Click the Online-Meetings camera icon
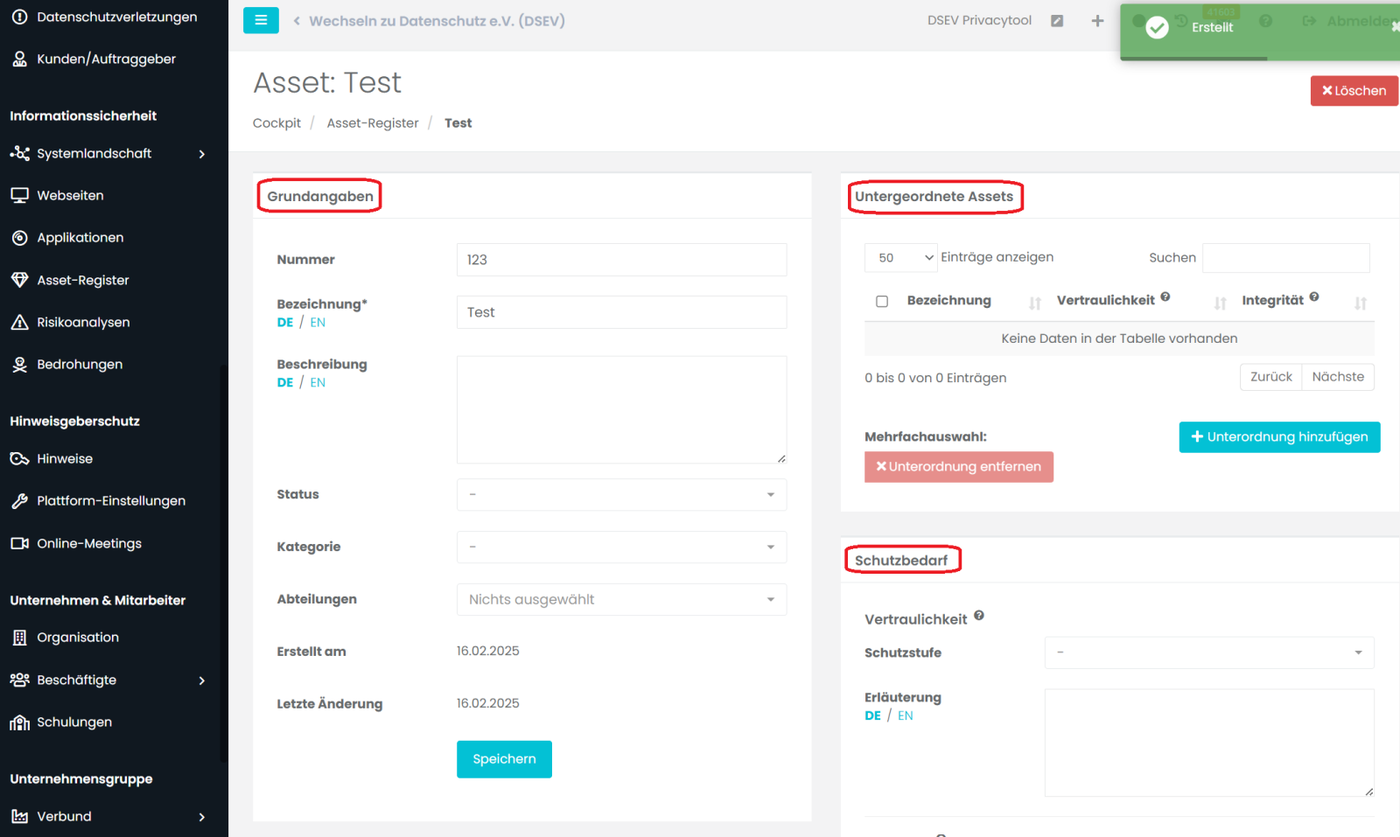Screen dimensions: 1400x837 click(x=19, y=543)
